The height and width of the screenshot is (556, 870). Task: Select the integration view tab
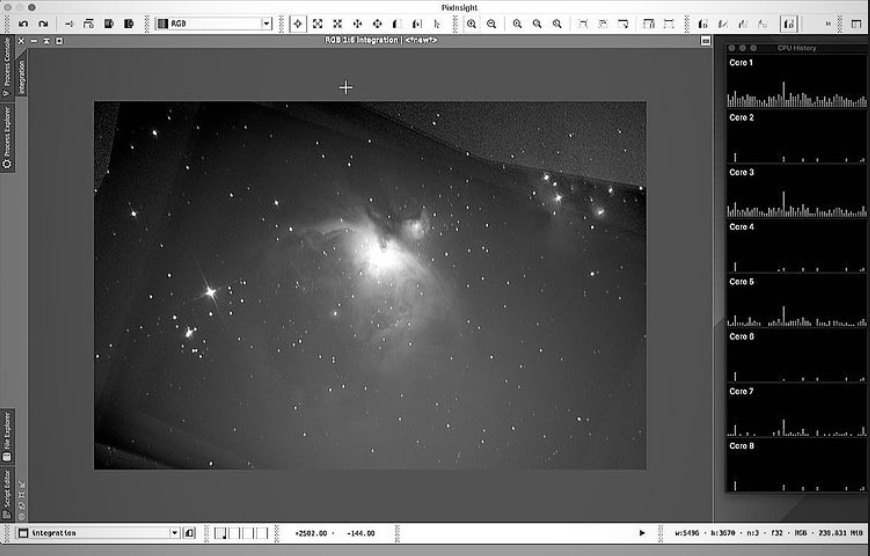pos(20,75)
